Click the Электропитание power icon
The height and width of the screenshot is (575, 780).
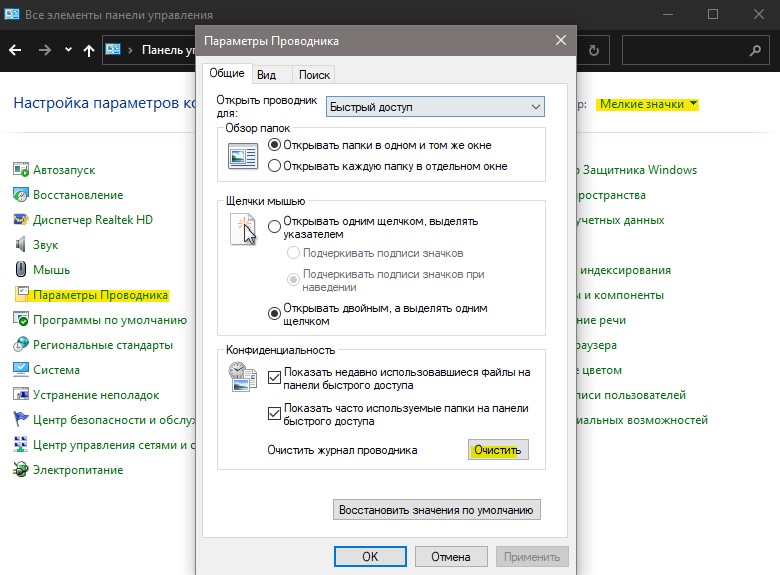pos(21,469)
